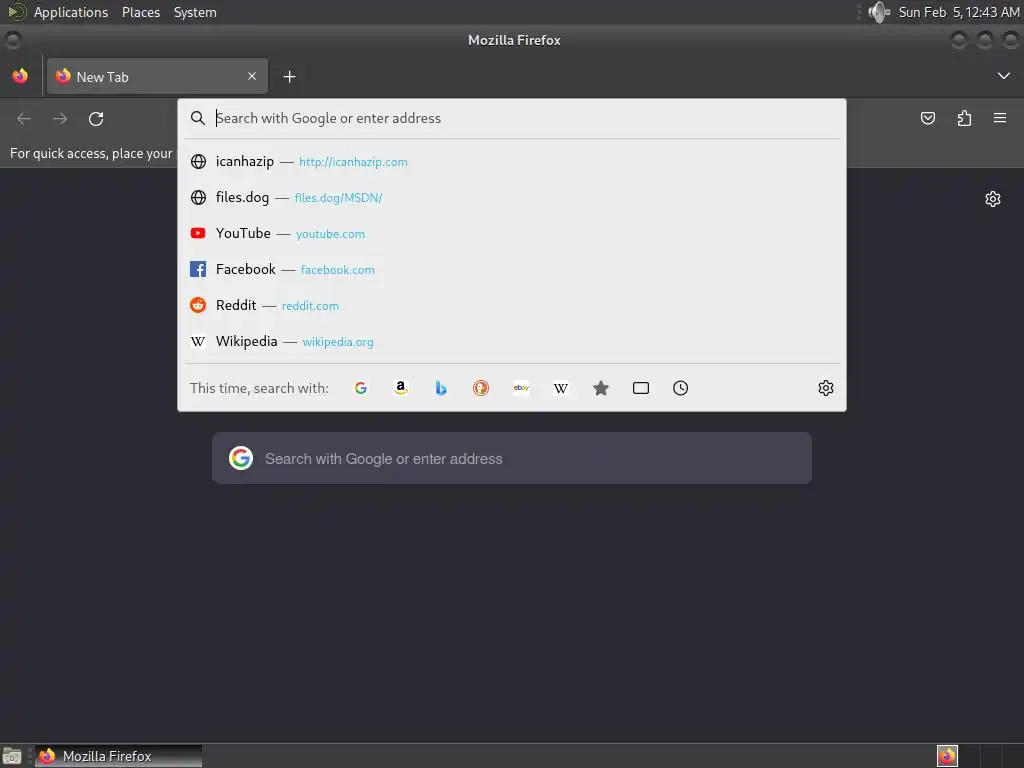The width and height of the screenshot is (1024, 768).
Task: Search this time with Amazon
Action: 401,388
